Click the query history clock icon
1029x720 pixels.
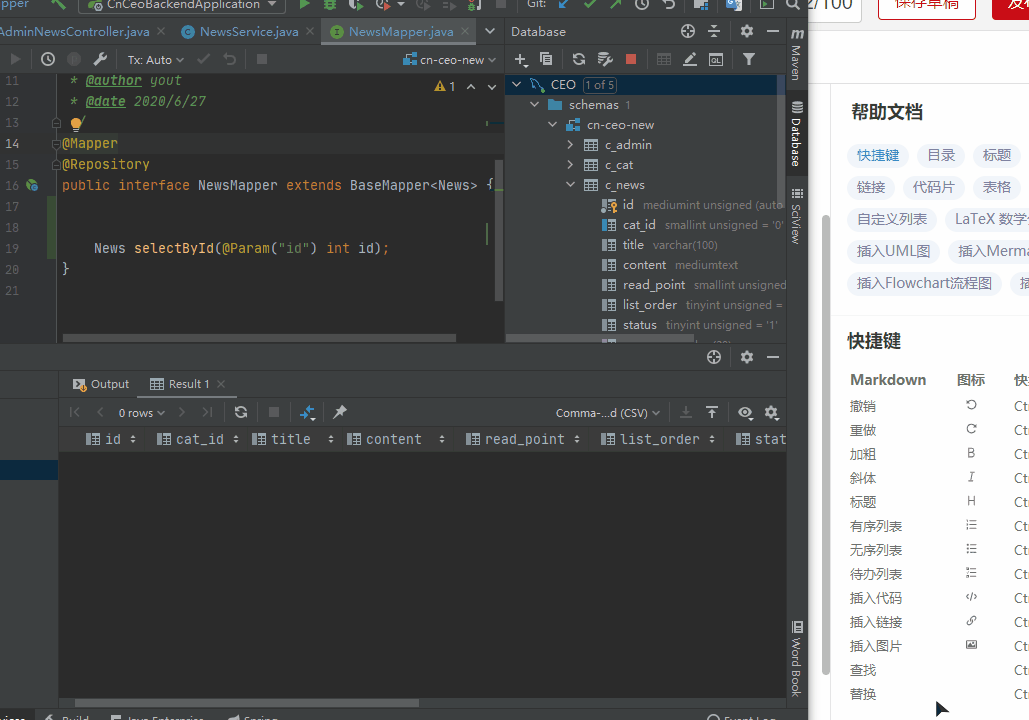(48, 59)
